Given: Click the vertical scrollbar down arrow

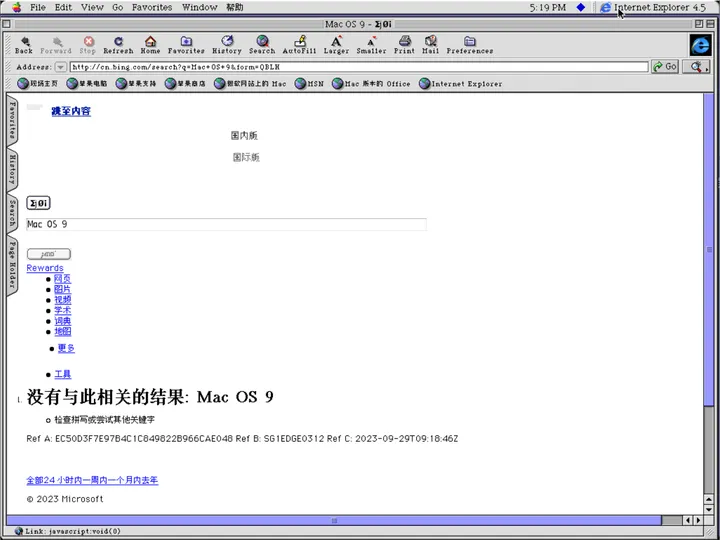Looking at the screenshot, I should tap(709, 509).
